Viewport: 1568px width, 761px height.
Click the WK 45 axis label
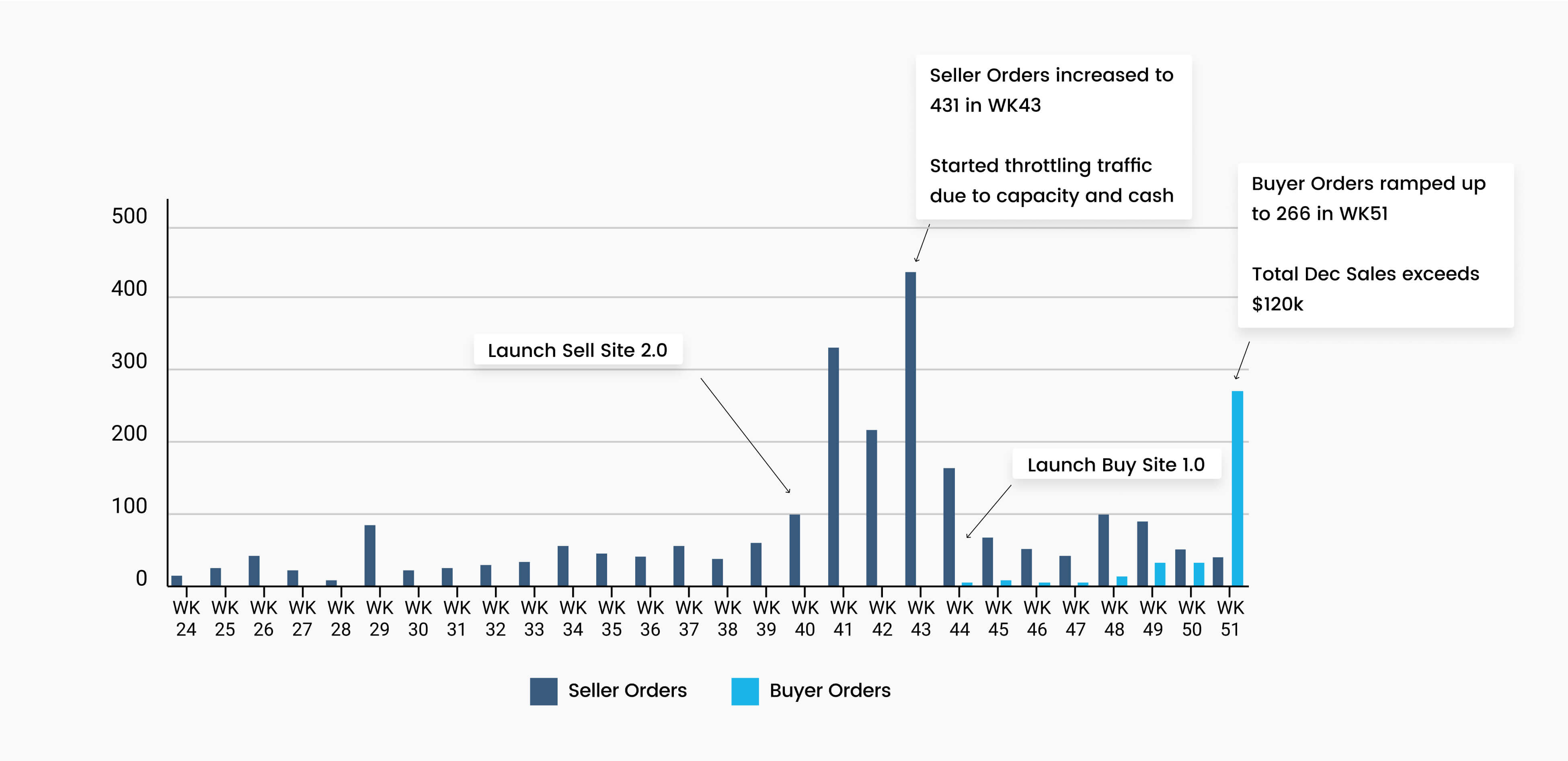[x=998, y=618]
